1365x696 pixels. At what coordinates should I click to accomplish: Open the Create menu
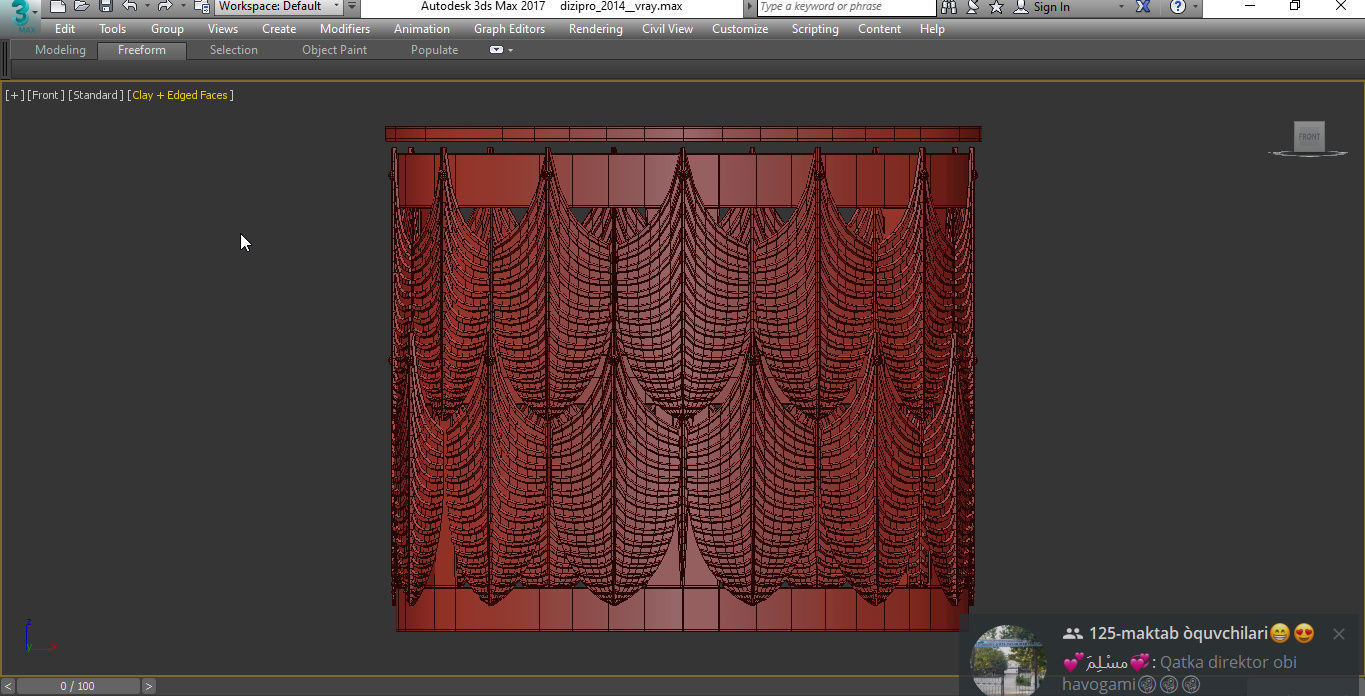(279, 29)
